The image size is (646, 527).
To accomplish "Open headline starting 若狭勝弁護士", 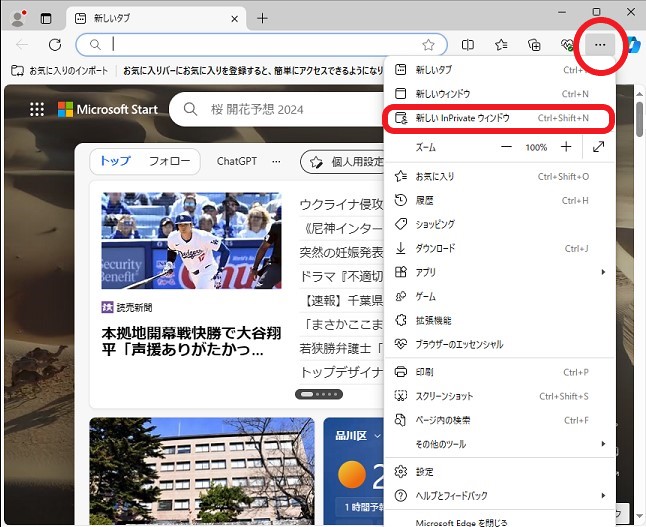I will coord(342,349).
